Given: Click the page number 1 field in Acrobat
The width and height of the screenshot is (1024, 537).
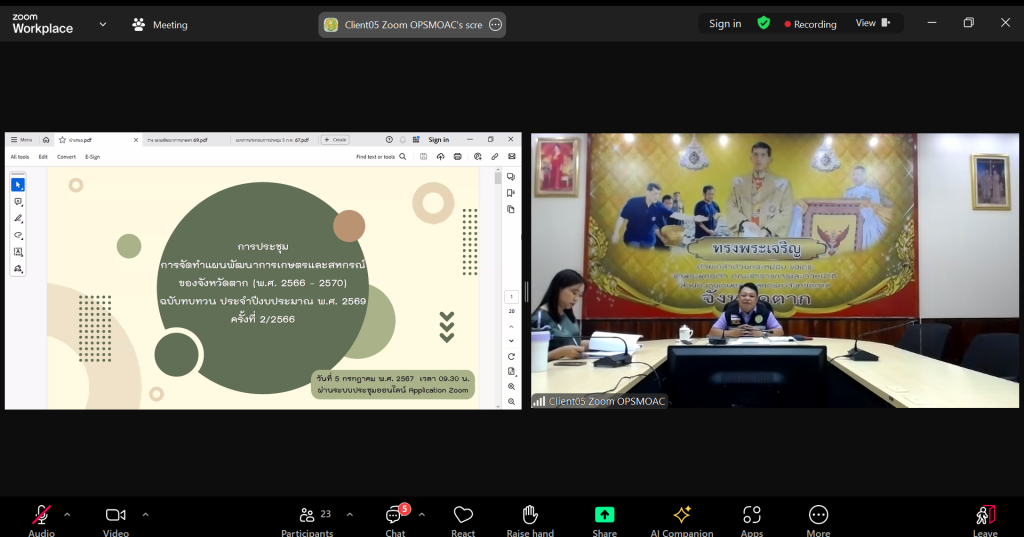Looking at the screenshot, I should point(511,297).
